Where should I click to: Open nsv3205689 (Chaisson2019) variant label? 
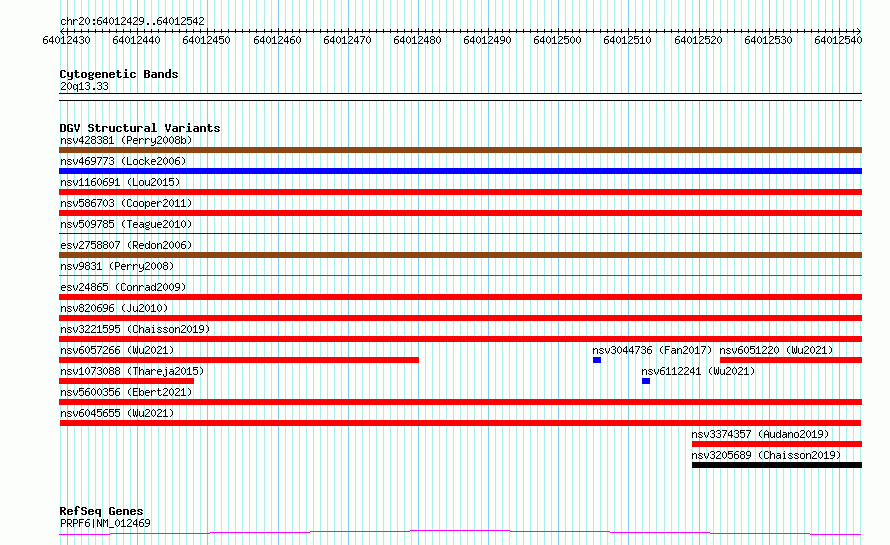click(x=766, y=455)
